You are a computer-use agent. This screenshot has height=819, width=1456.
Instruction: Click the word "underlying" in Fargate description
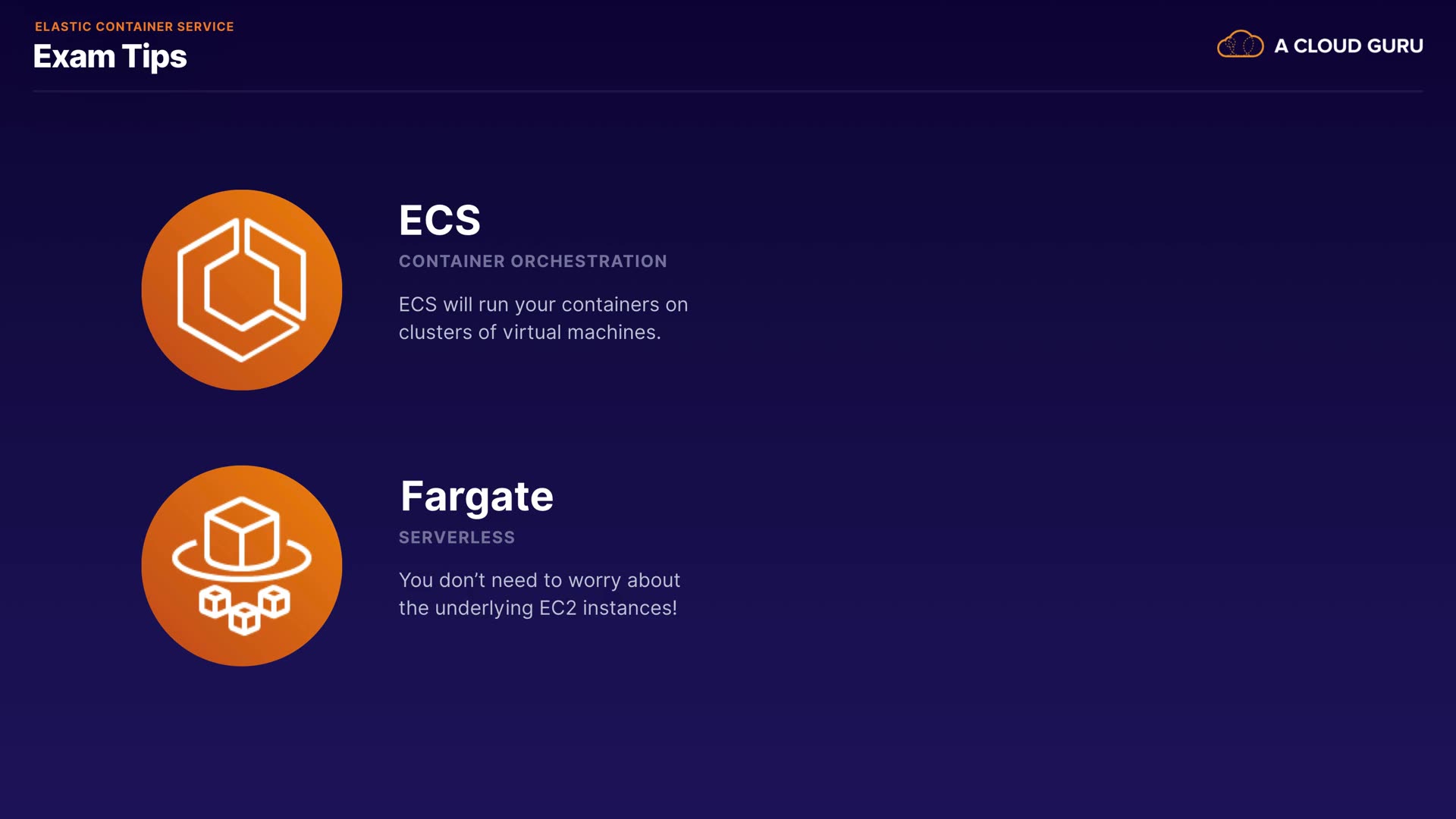coord(484,608)
